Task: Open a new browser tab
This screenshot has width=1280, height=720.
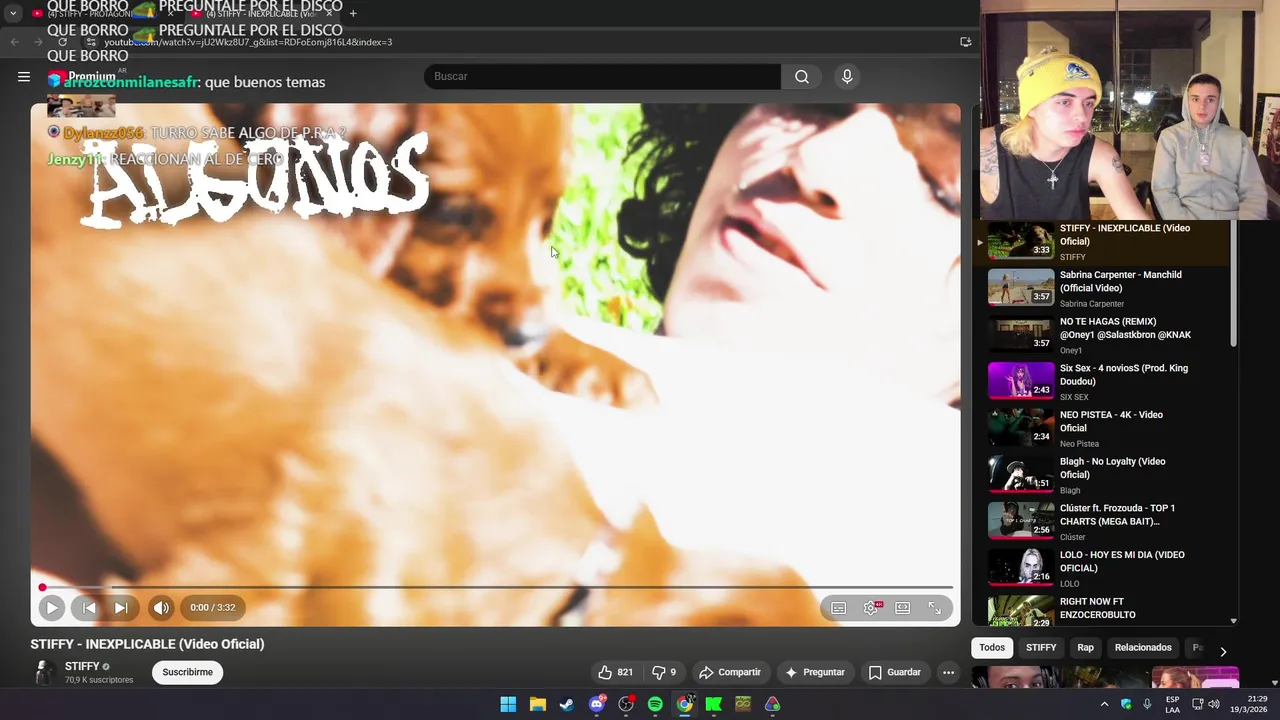Action: [x=353, y=14]
